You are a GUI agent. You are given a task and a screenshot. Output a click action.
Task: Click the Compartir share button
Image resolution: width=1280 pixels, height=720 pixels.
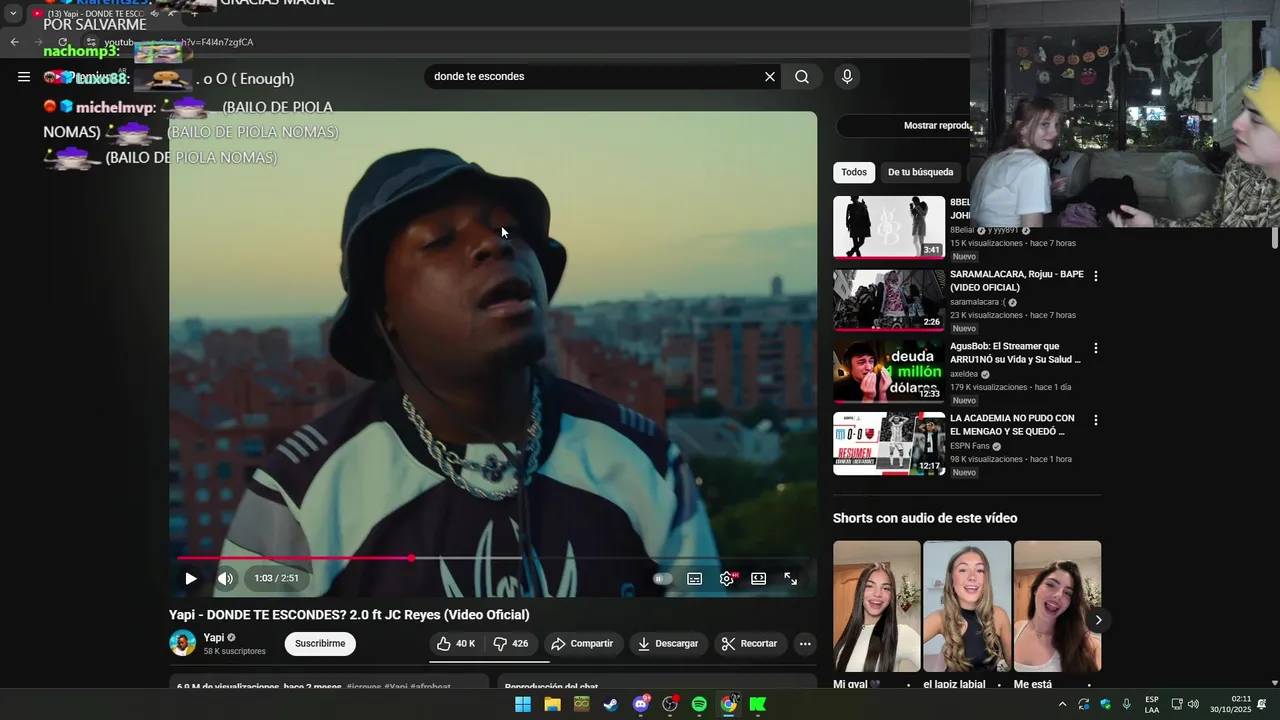pyautogui.click(x=582, y=644)
